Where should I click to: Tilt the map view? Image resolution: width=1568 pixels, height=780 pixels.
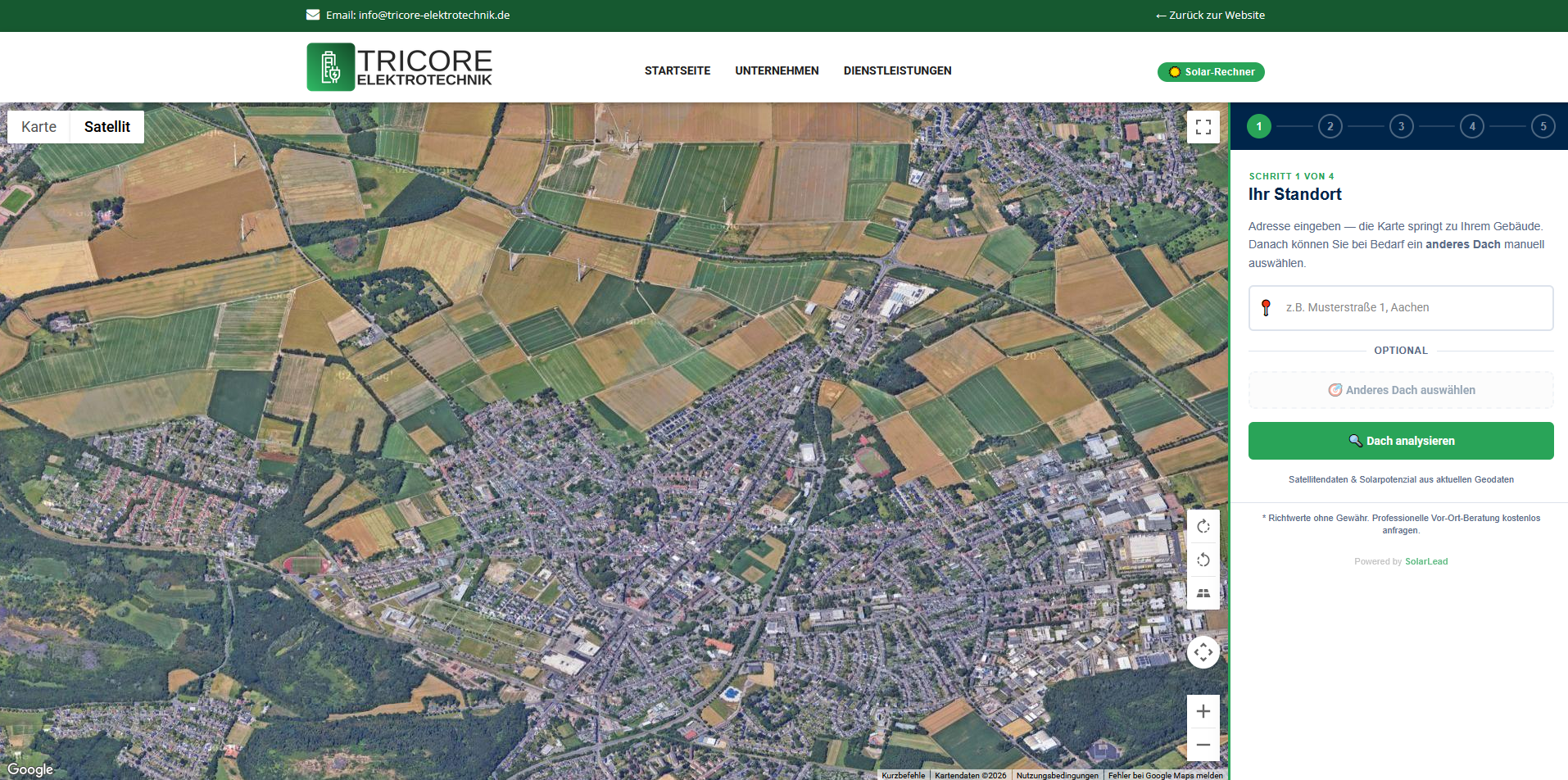[x=1203, y=593]
